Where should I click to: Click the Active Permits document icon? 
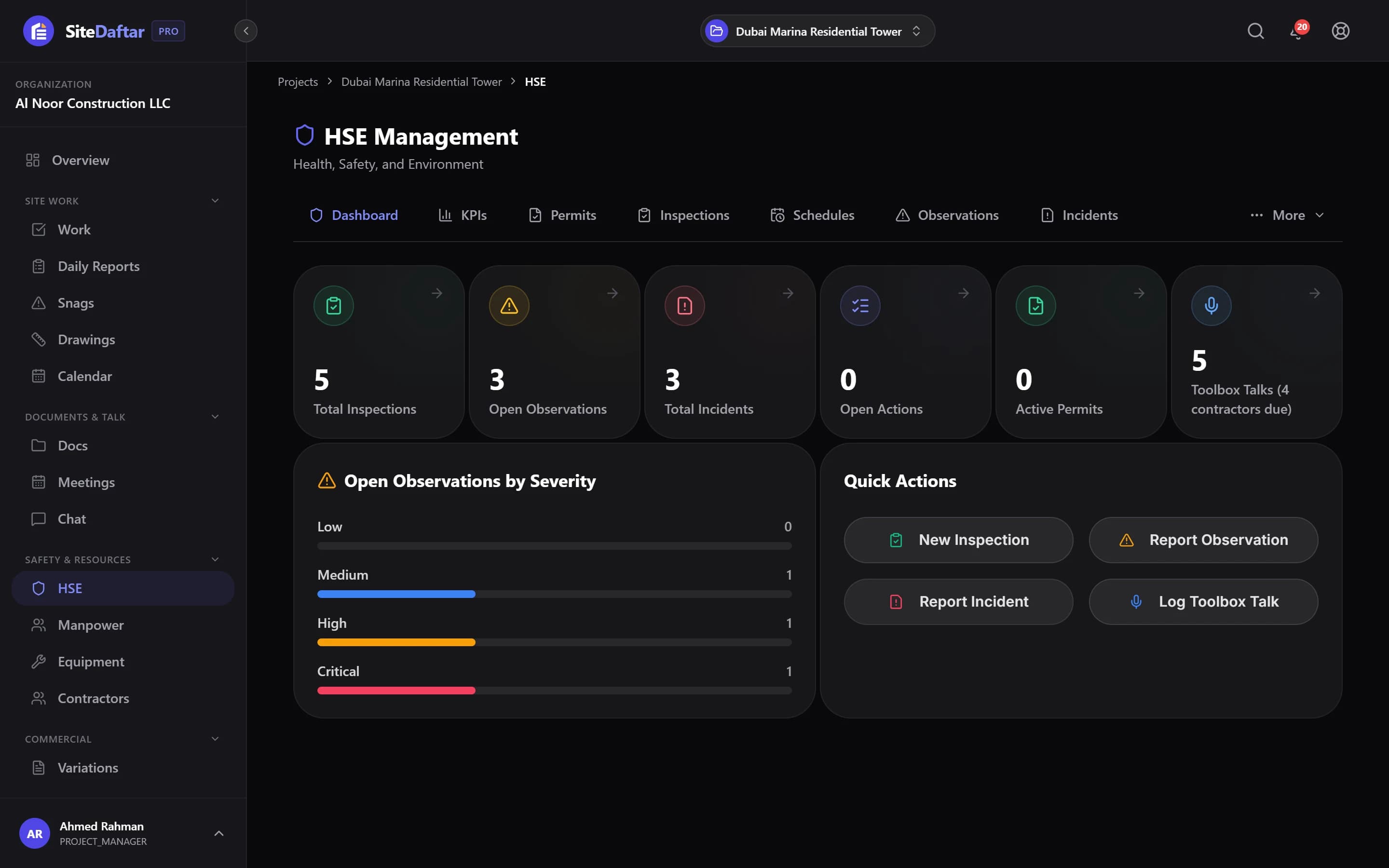(1036, 305)
